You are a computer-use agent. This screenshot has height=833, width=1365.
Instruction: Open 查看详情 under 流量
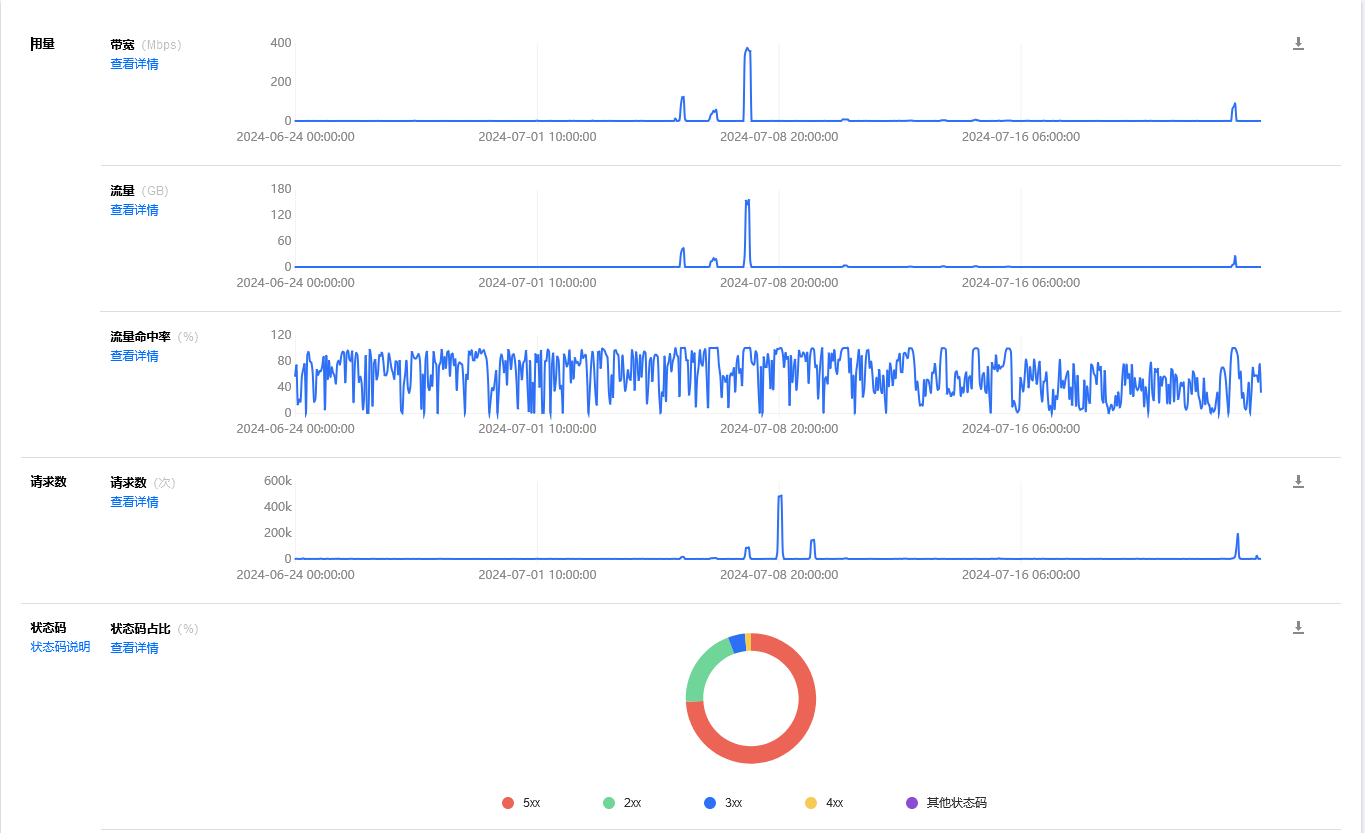(x=134, y=209)
